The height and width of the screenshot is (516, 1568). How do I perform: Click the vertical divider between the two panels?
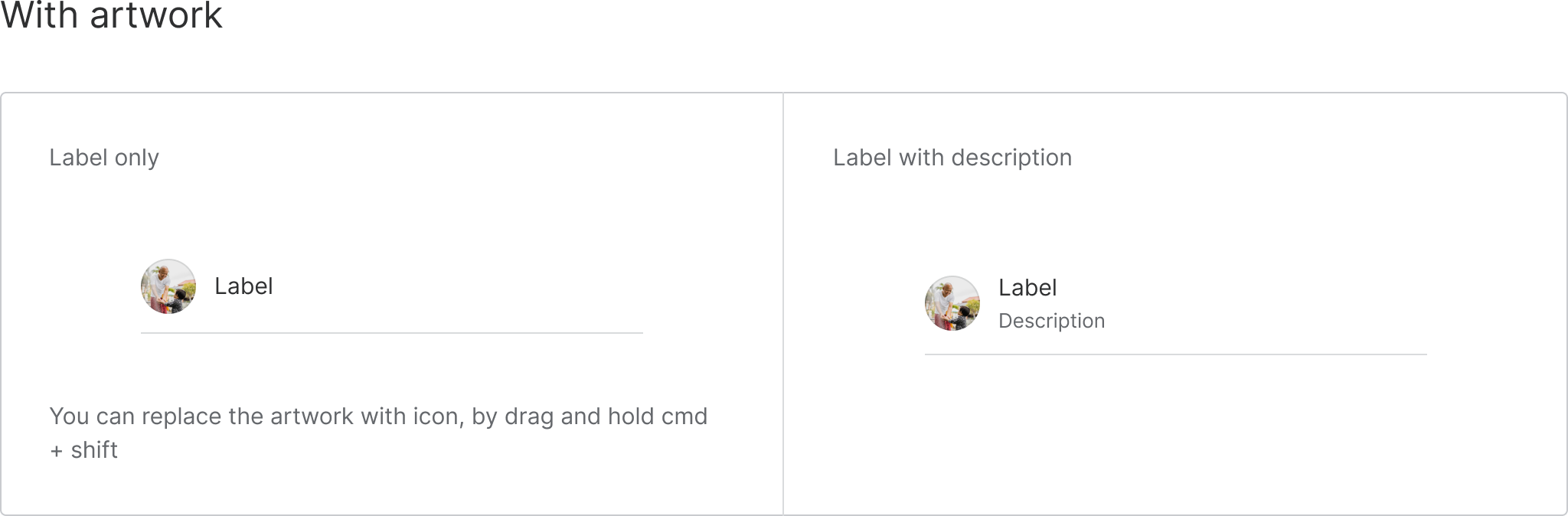(783, 304)
